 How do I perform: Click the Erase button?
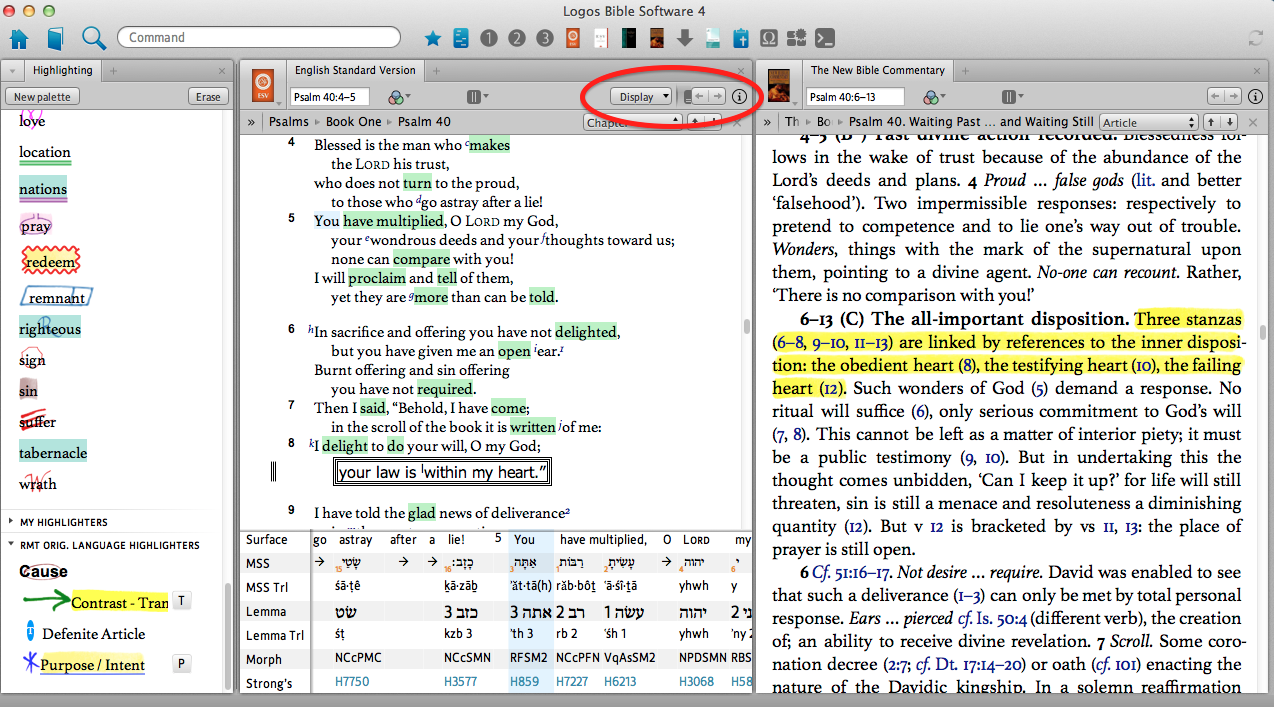pyautogui.click(x=208, y=97)
